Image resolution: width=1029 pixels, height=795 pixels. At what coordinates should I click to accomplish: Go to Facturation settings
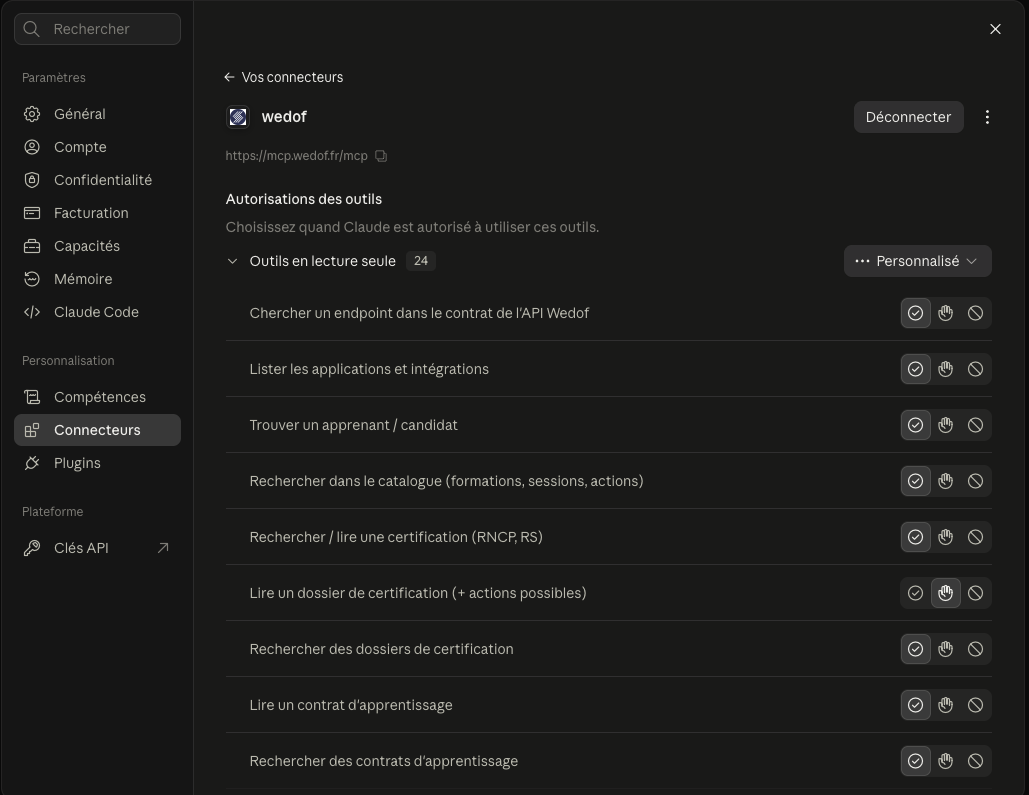click(97, 213)
